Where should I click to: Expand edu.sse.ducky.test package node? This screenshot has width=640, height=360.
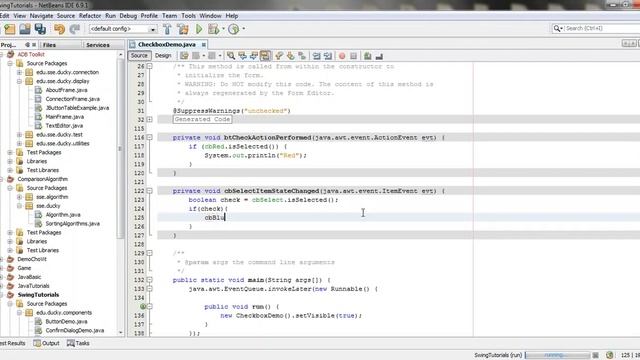pos(20,134)
